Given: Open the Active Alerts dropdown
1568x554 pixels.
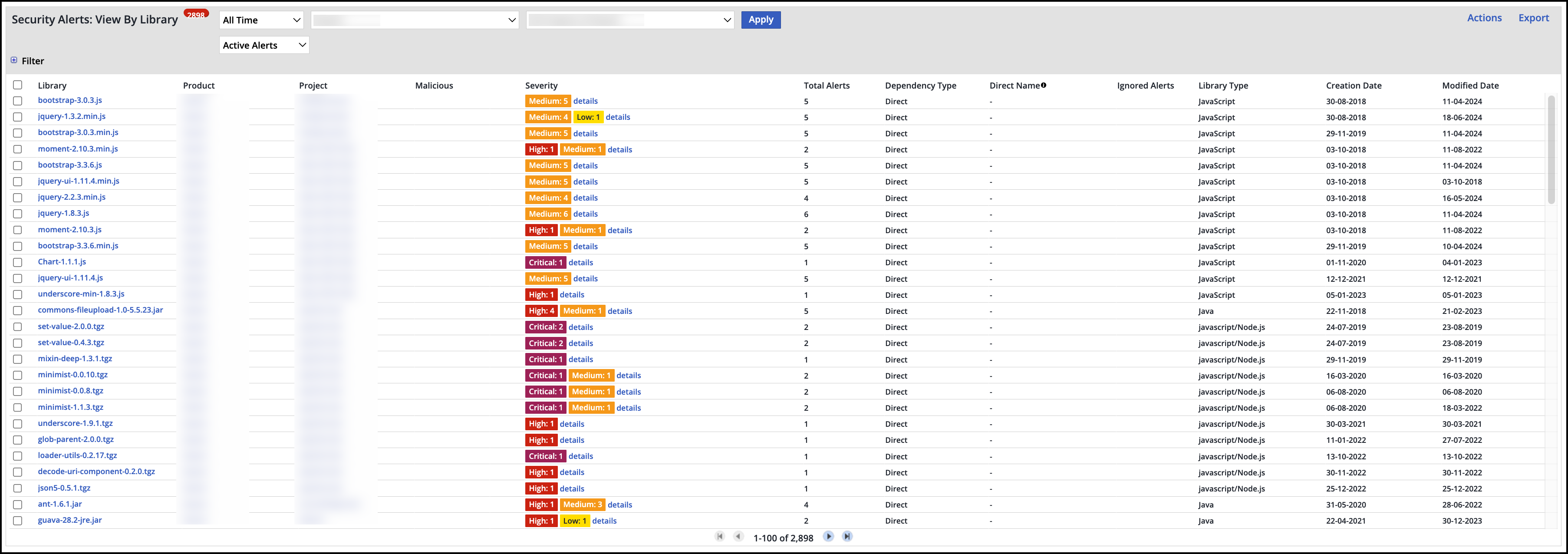Looking at the screenshot, I should tap(264, 45).
